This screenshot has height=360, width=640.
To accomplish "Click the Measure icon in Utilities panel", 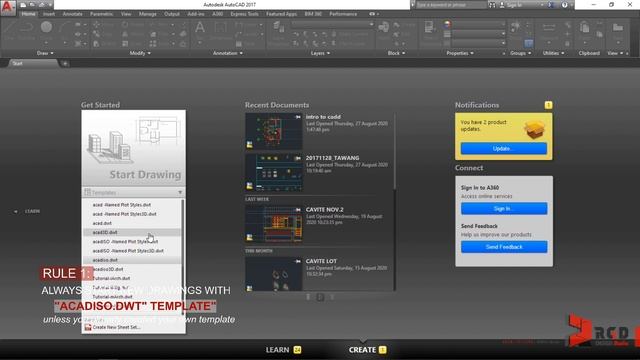I will coord(549,28).
